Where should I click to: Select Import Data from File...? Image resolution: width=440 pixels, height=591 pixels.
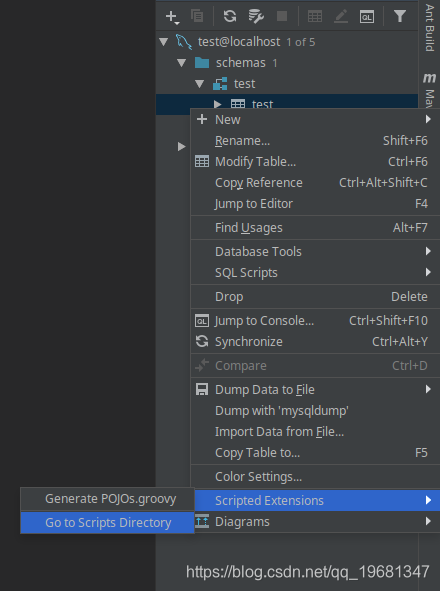(315, 432)
